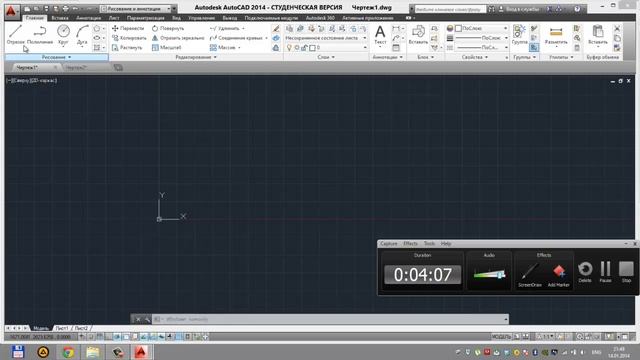Select the Круг circle tool

click(63, 35)
